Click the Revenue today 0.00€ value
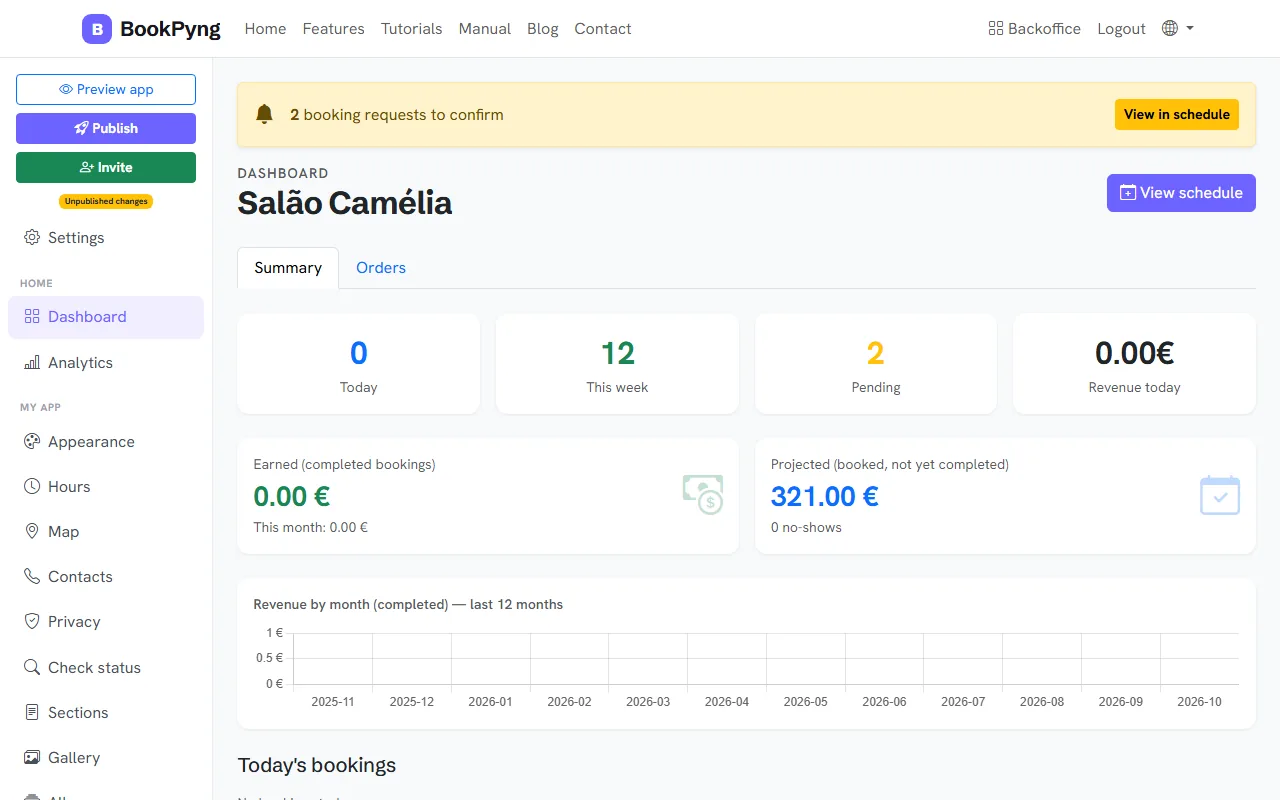 [x=1134, y=353]
